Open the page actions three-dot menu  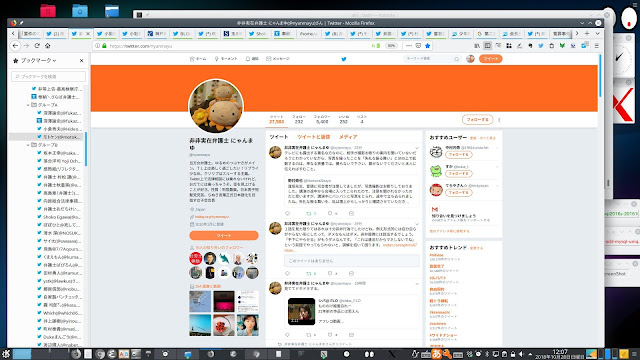click(x=409, y=46)
